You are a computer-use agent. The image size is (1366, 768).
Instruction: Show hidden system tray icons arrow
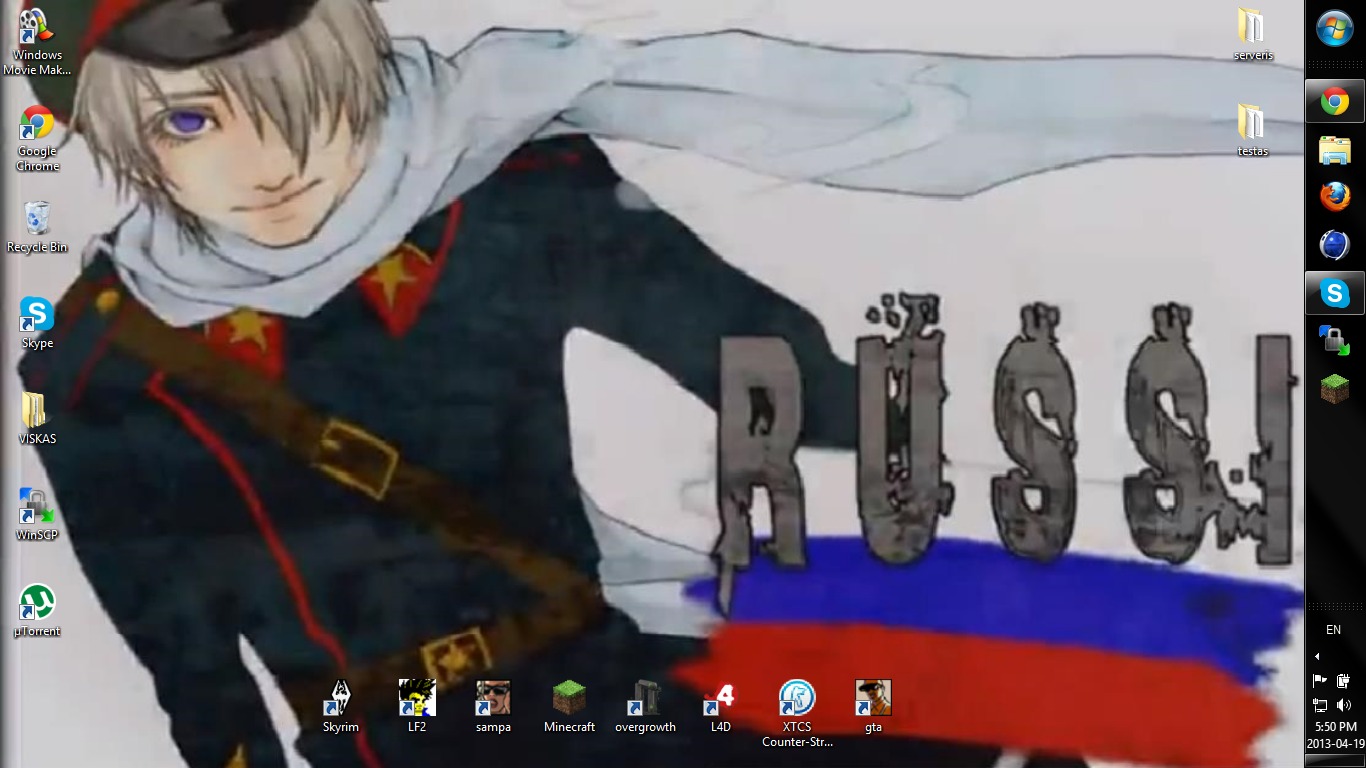pyautogui.click(x=1317, y=657)
